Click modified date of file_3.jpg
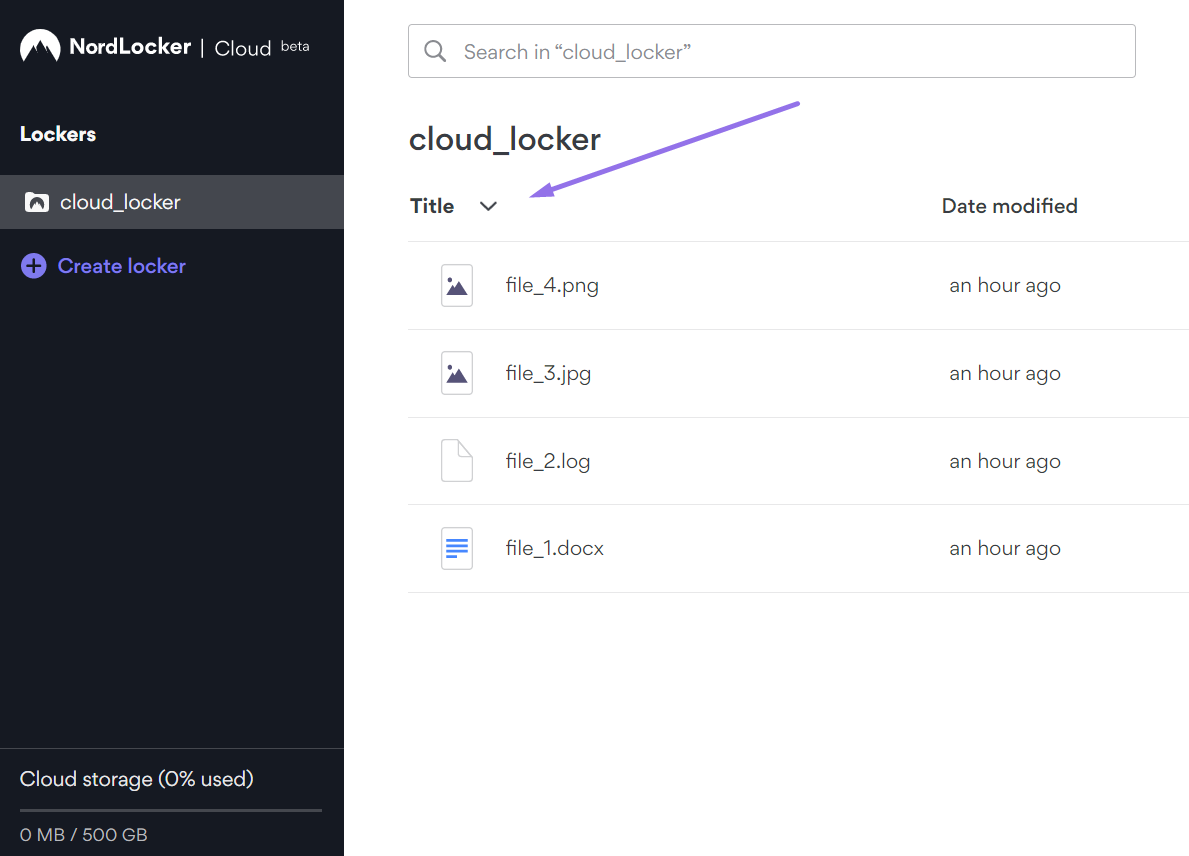Viewport: 1189px width, 856px height. point(1005,373)
